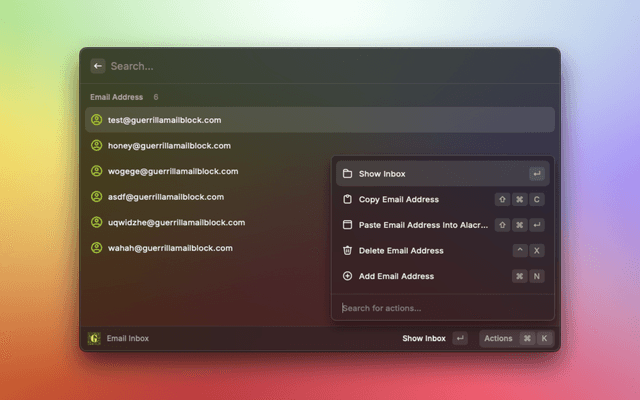Click the avatar icon beside test@guerrillamailblock.com
Image resolution: width=640 pixels, height=400 pixels.
click(97, 120)
